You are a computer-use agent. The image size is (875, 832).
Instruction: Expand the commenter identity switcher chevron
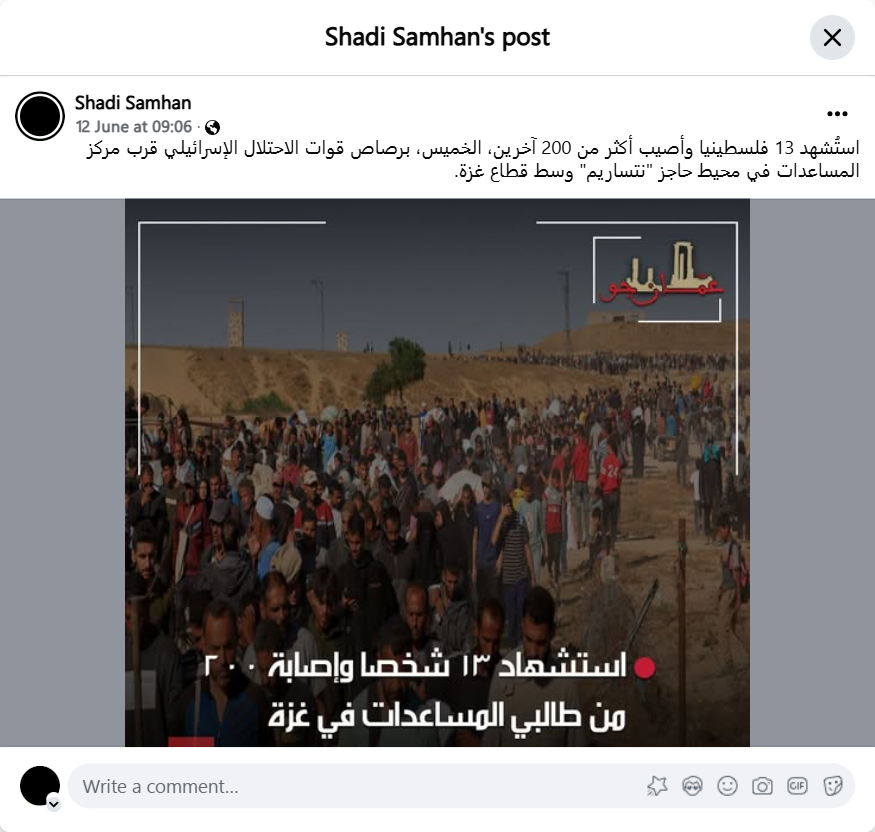point(54,805)
